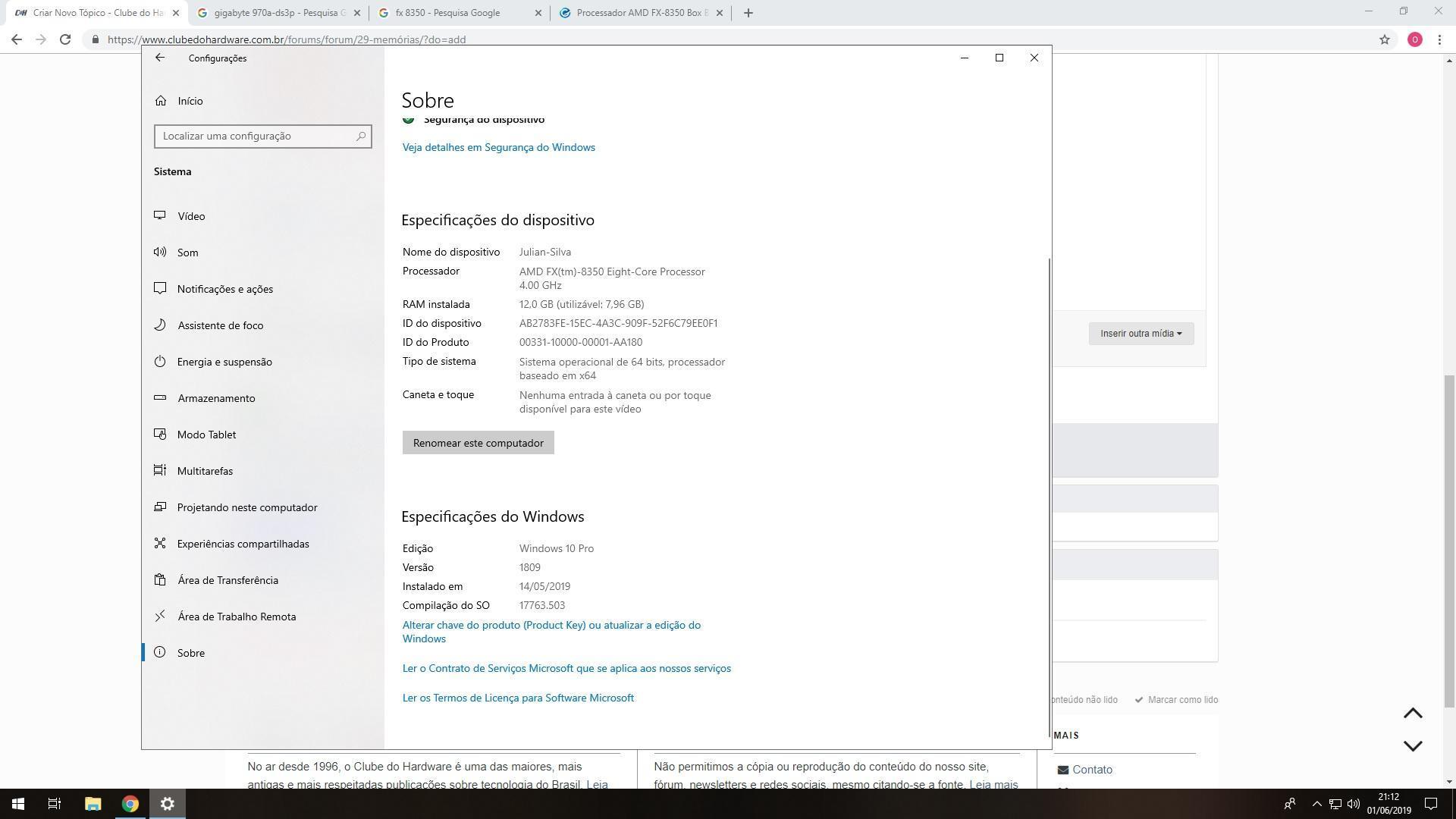Image resolution: width=1456 pixels, height=819 pixels.
Task: Open volume control in system tray
Action: (x=1354, y=804)
